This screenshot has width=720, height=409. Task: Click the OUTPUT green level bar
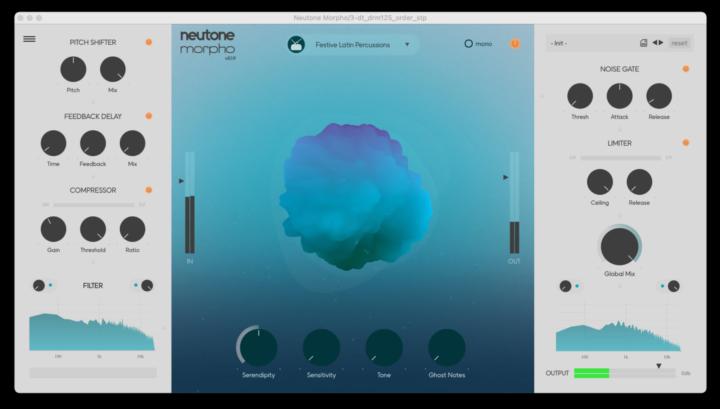pyautogui.click(x=591, y=373)
